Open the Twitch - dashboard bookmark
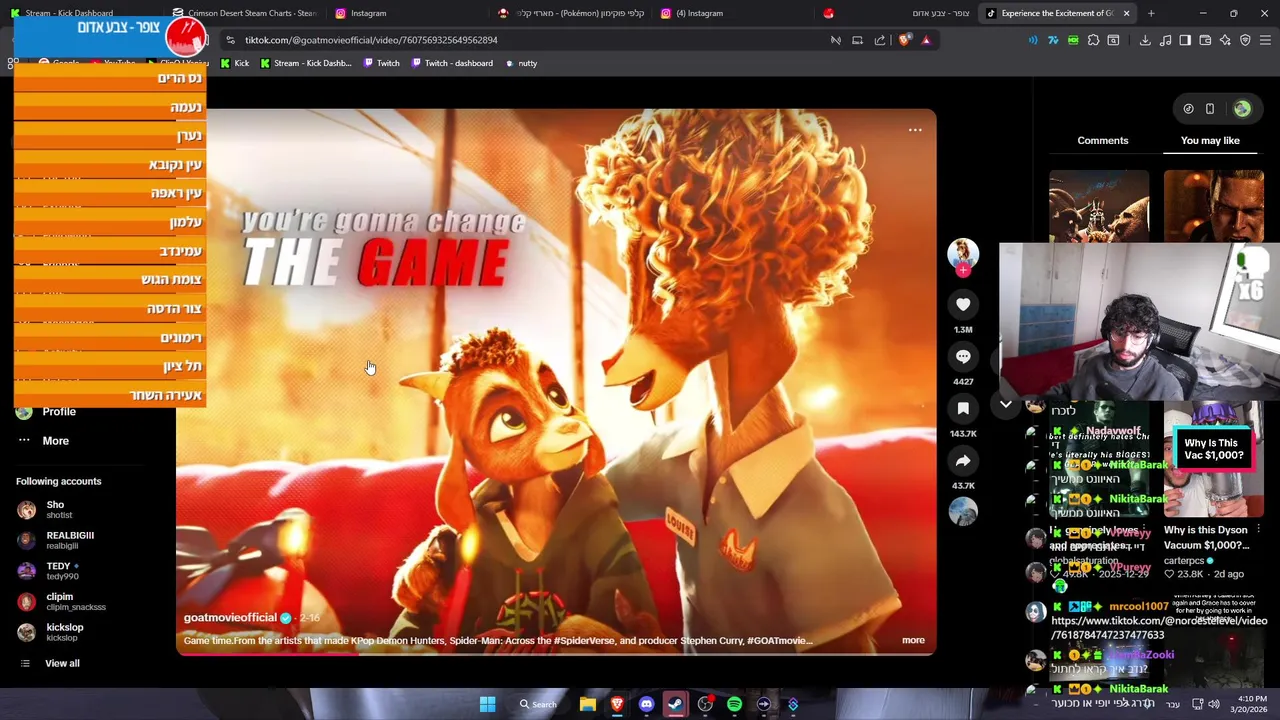 point(451,63)
